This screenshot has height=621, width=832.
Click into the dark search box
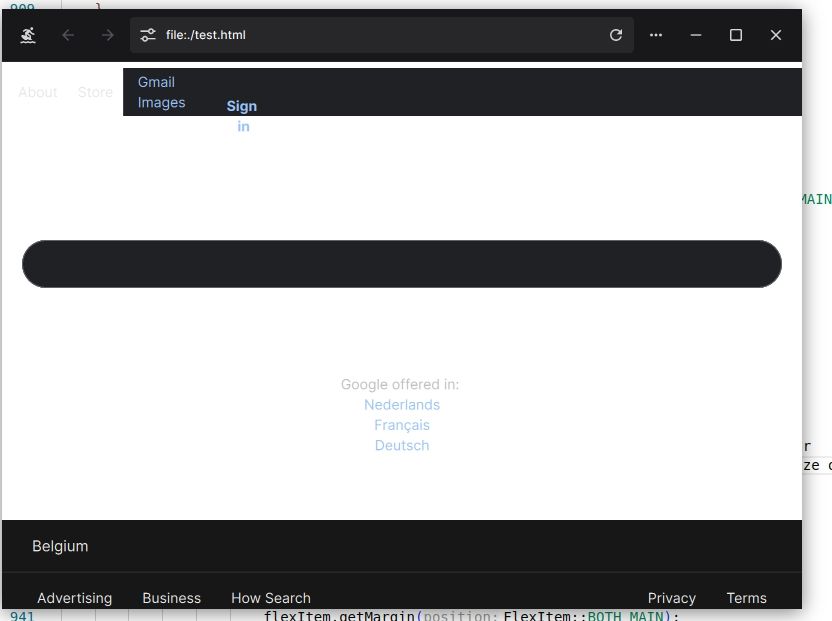click(402, 264)
